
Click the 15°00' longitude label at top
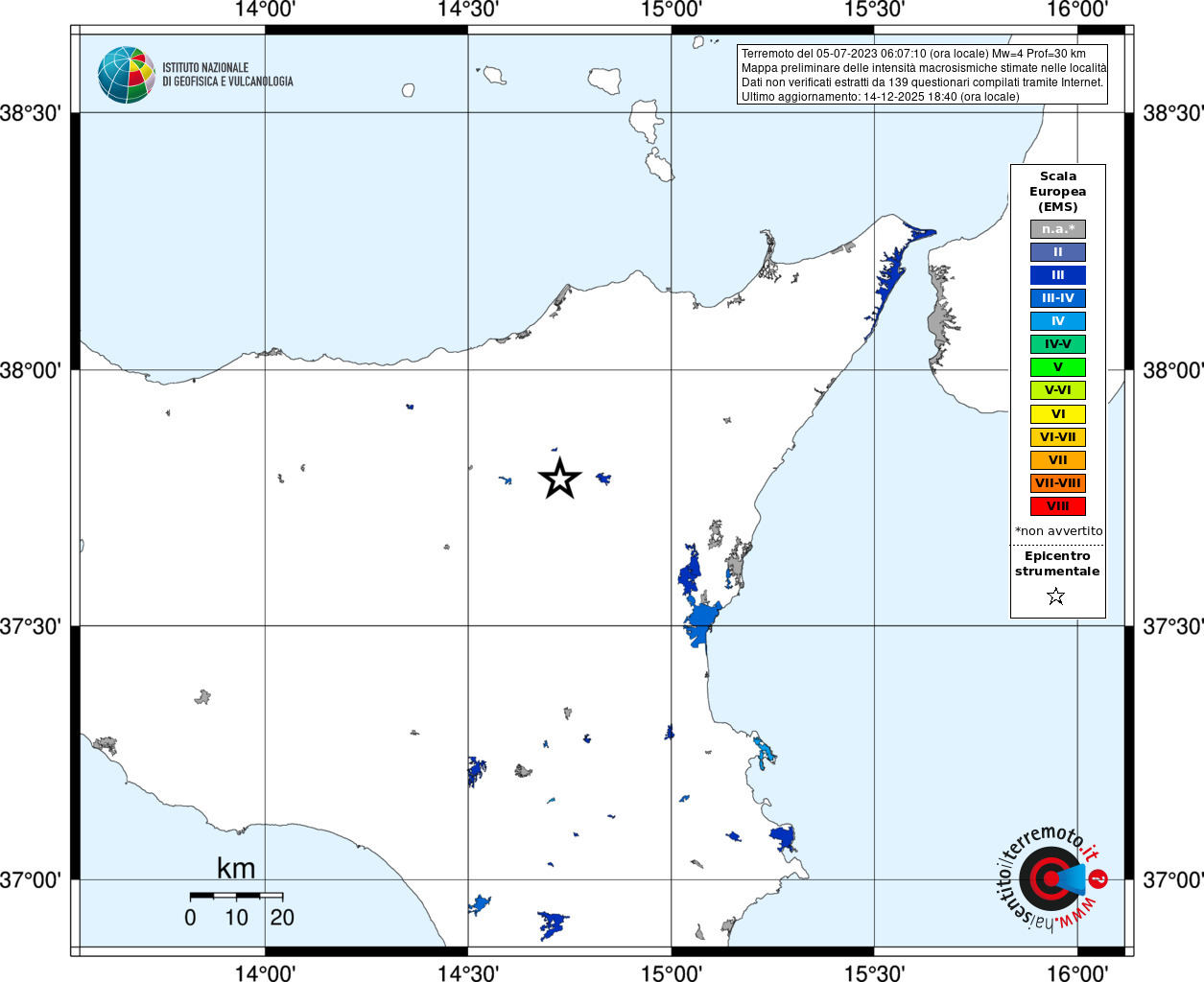coord(672,10)
